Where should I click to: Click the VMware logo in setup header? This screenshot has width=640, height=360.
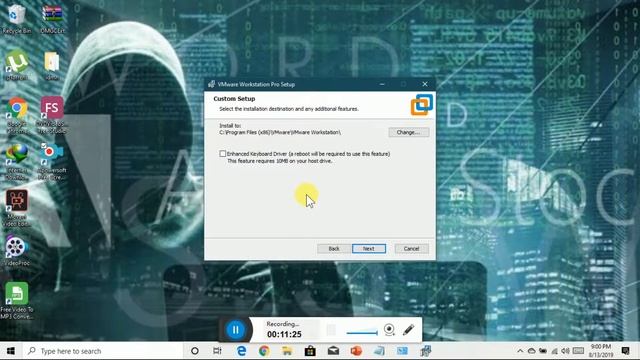click(x=422, y=104)
